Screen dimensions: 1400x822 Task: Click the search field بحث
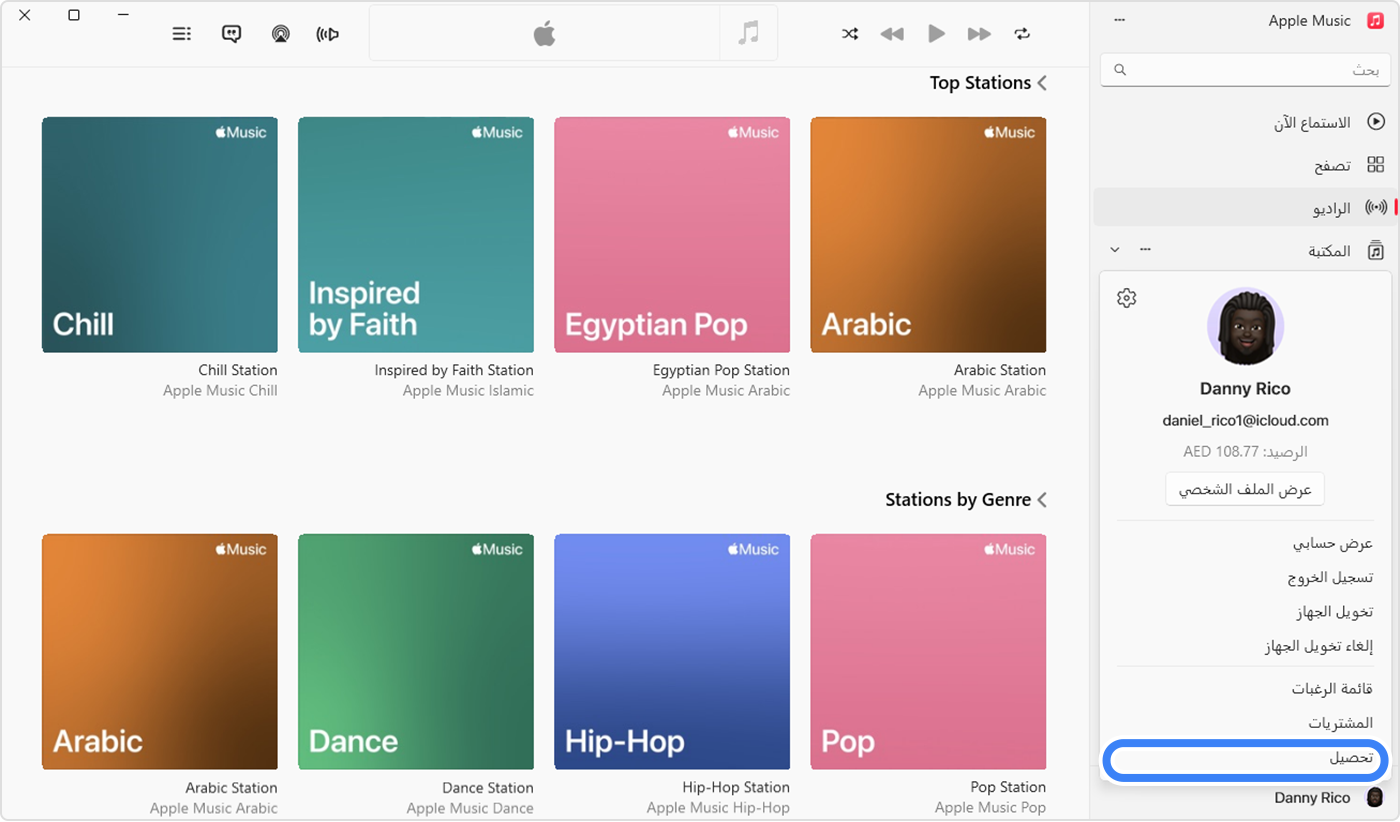pos(1245,70)
